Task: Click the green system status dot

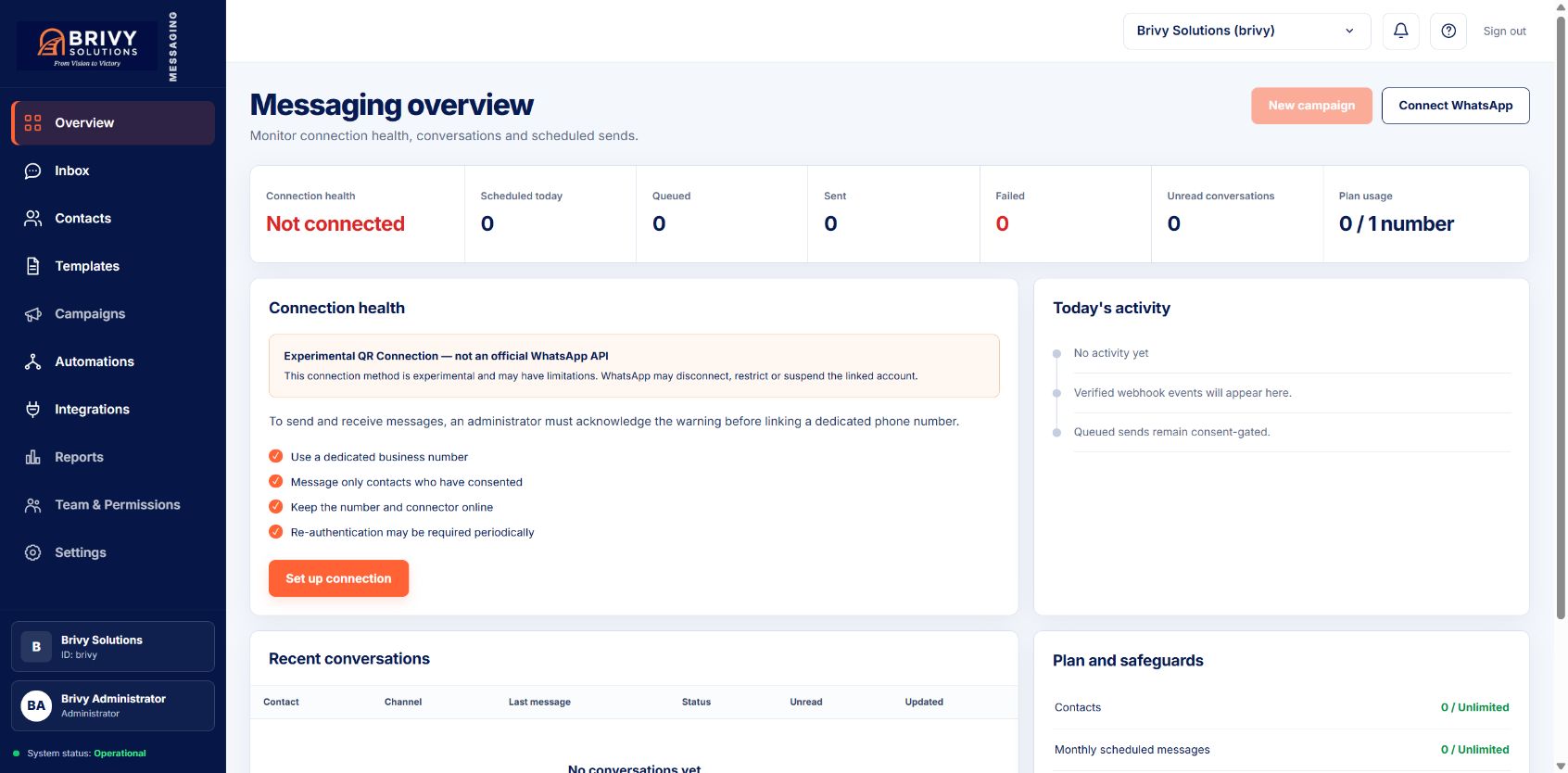Action: (17, 754)
